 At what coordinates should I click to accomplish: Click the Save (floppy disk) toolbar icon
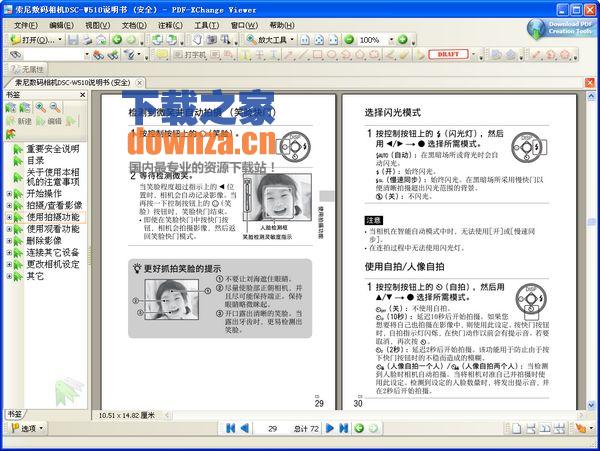coord(73,40)
